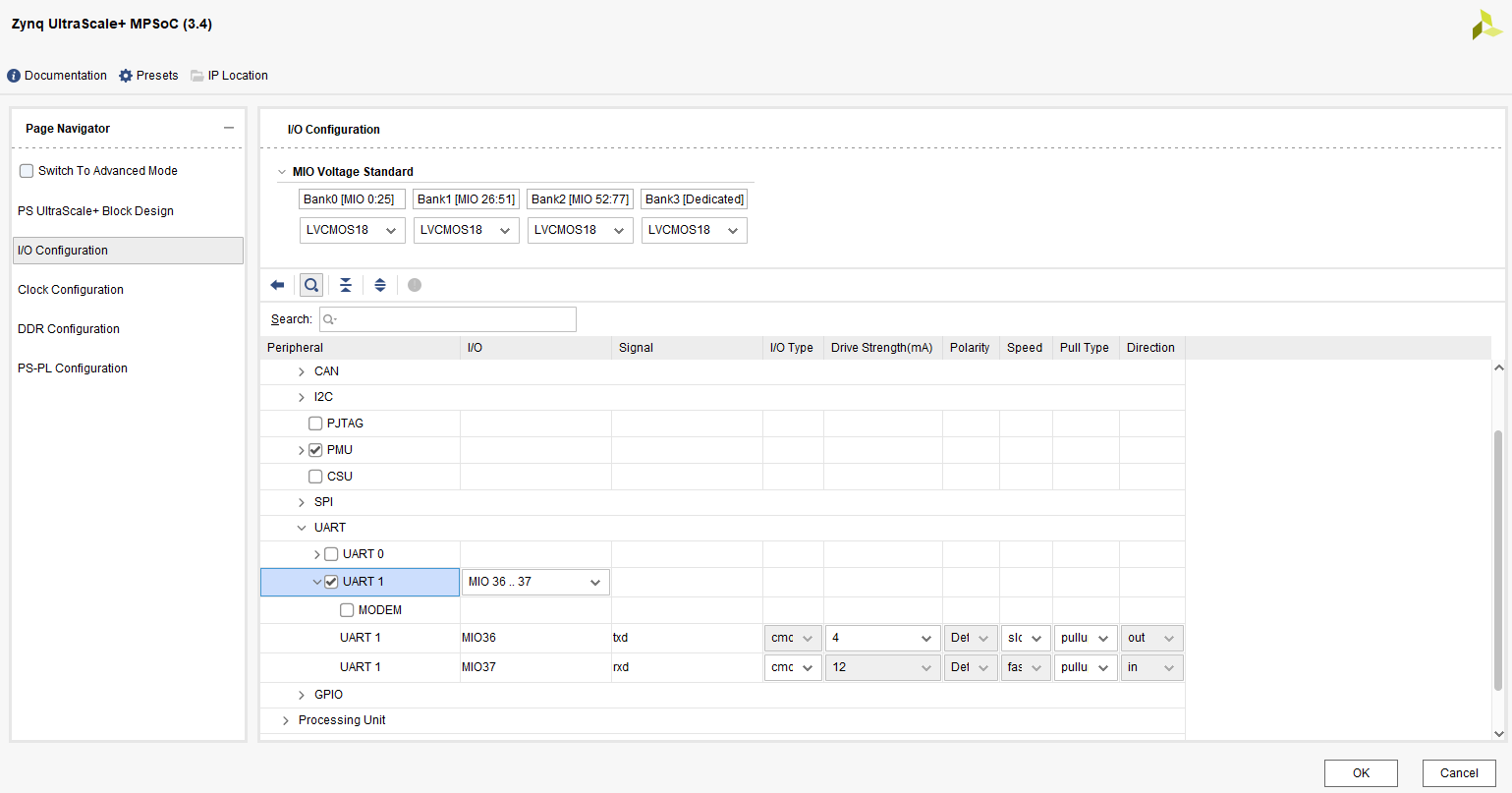Image resolution: width=1512 pixels, height=793 pixels.
Task: Collapse the UART tree node
Action: point(302,528)
